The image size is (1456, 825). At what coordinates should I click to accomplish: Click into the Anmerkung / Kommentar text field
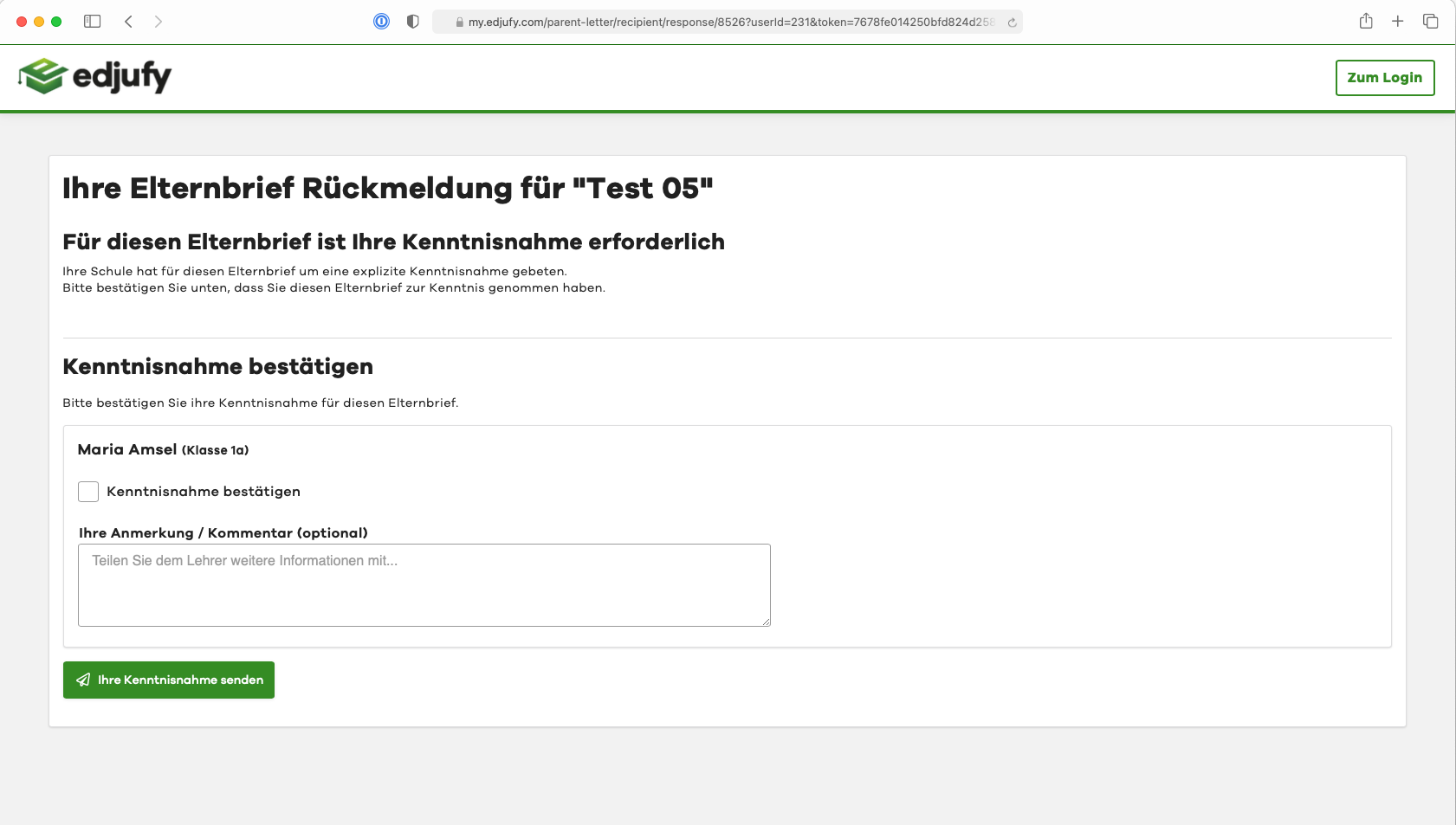(x=424, y=584)
